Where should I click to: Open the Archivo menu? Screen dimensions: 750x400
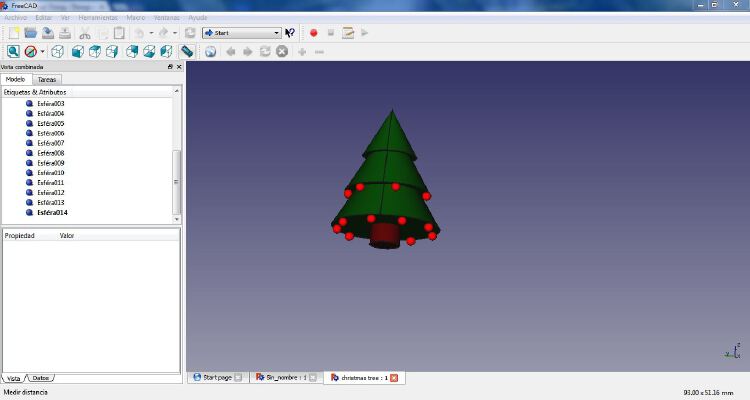[x=15, y=18]
